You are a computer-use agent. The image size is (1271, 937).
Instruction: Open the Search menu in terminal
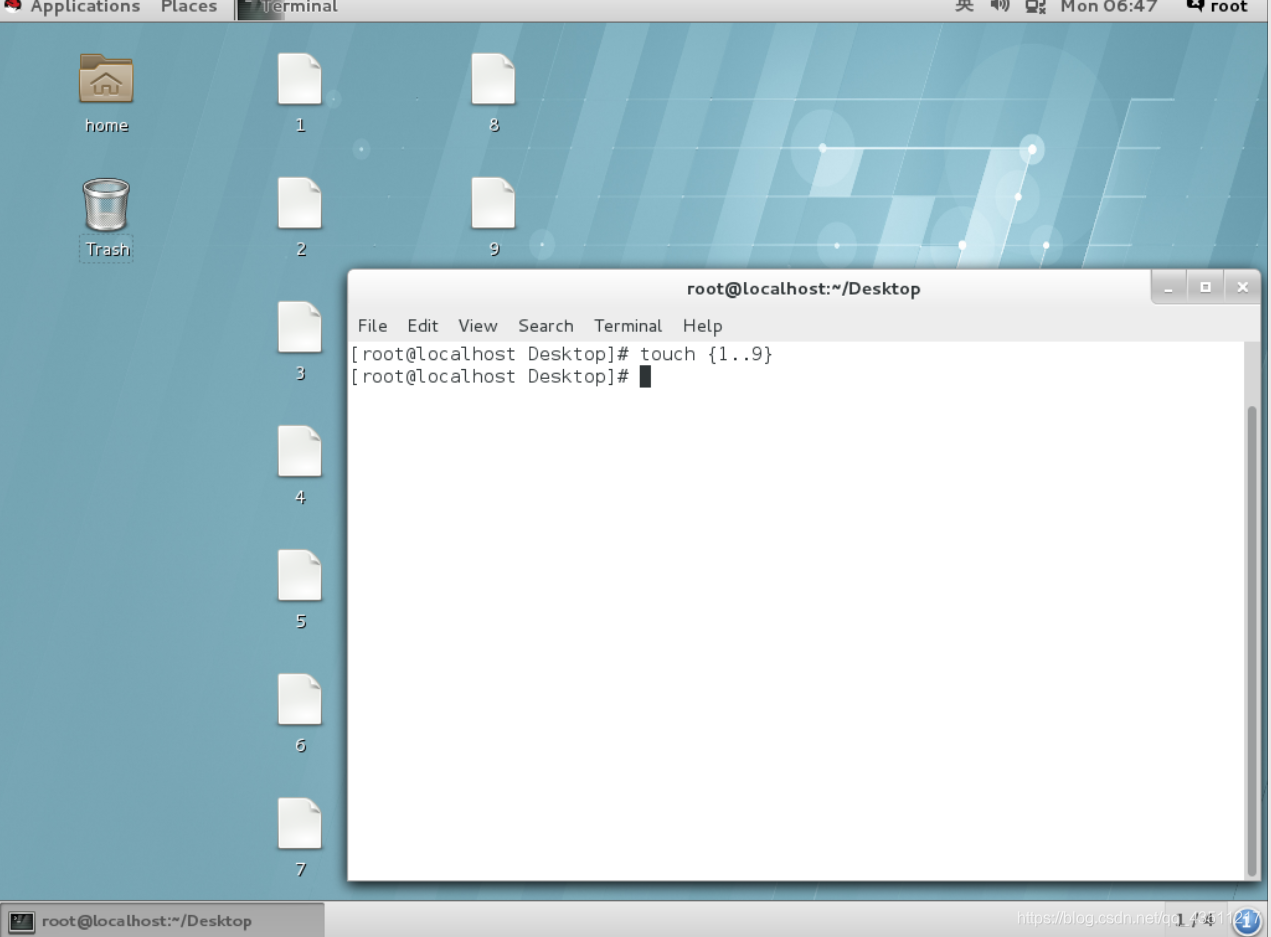[546, 326]
